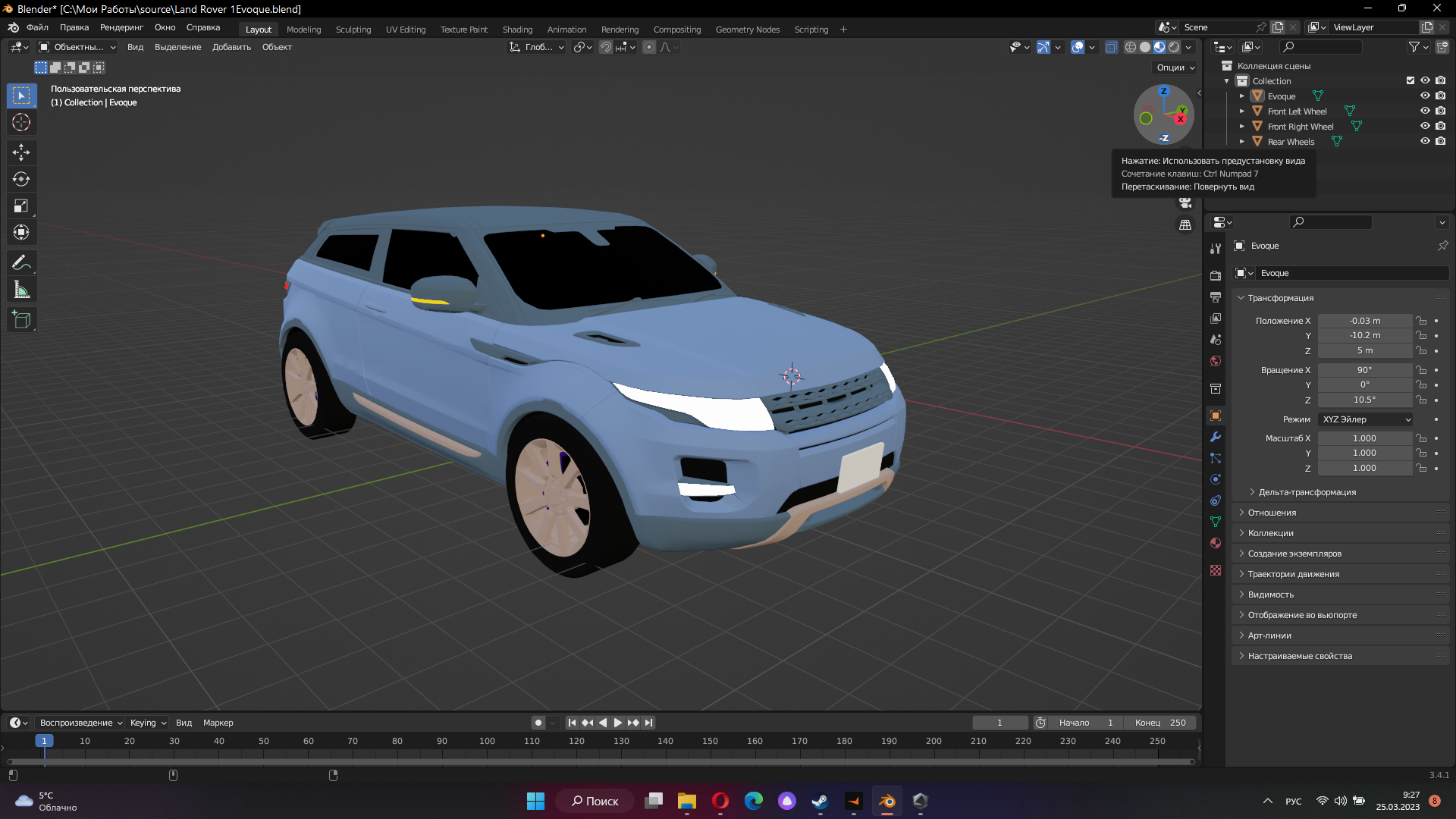
Task: Click the Положение X value field
Action: click(x=1365, y=321)
